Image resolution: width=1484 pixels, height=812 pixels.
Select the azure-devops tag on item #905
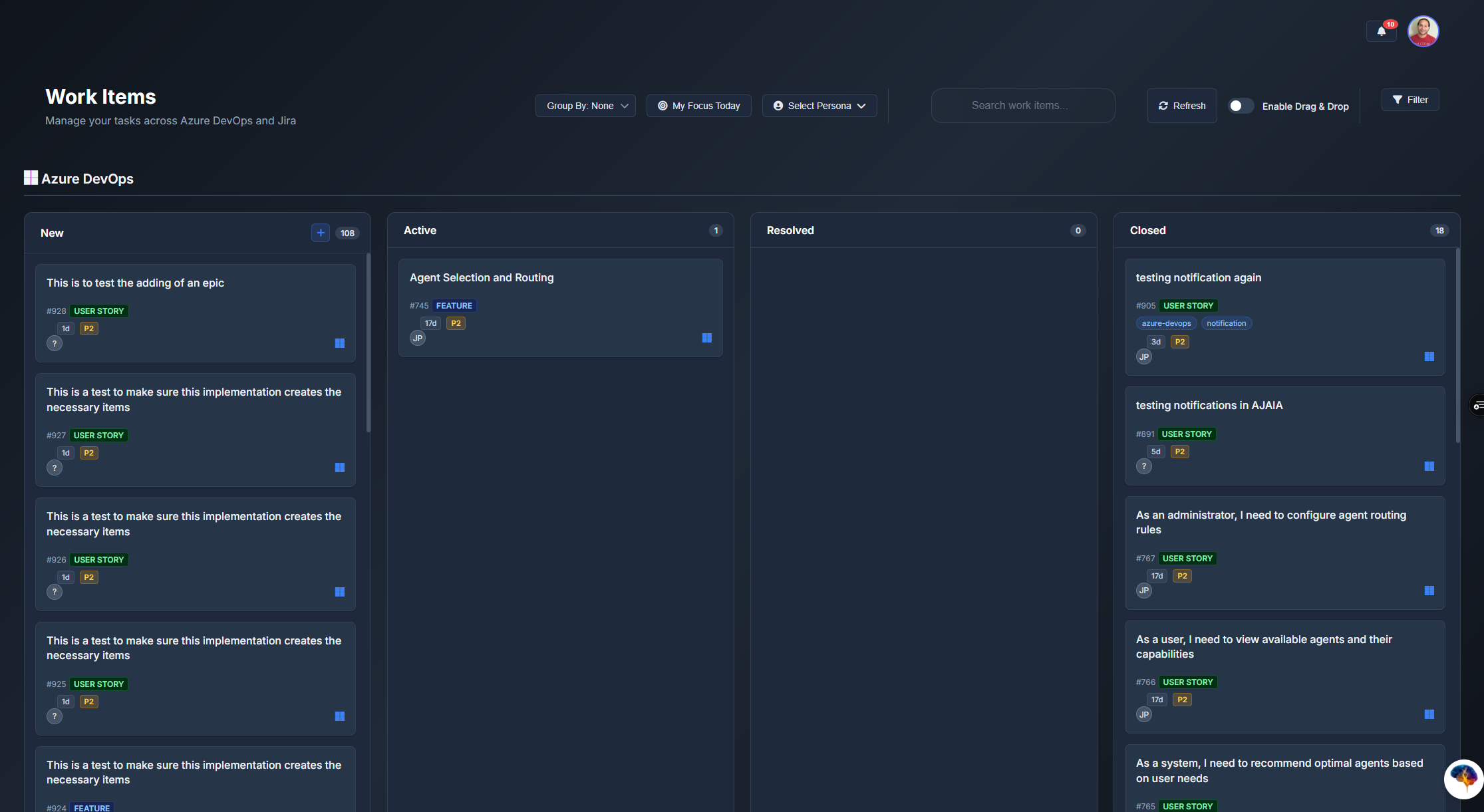coord(1165,323)
